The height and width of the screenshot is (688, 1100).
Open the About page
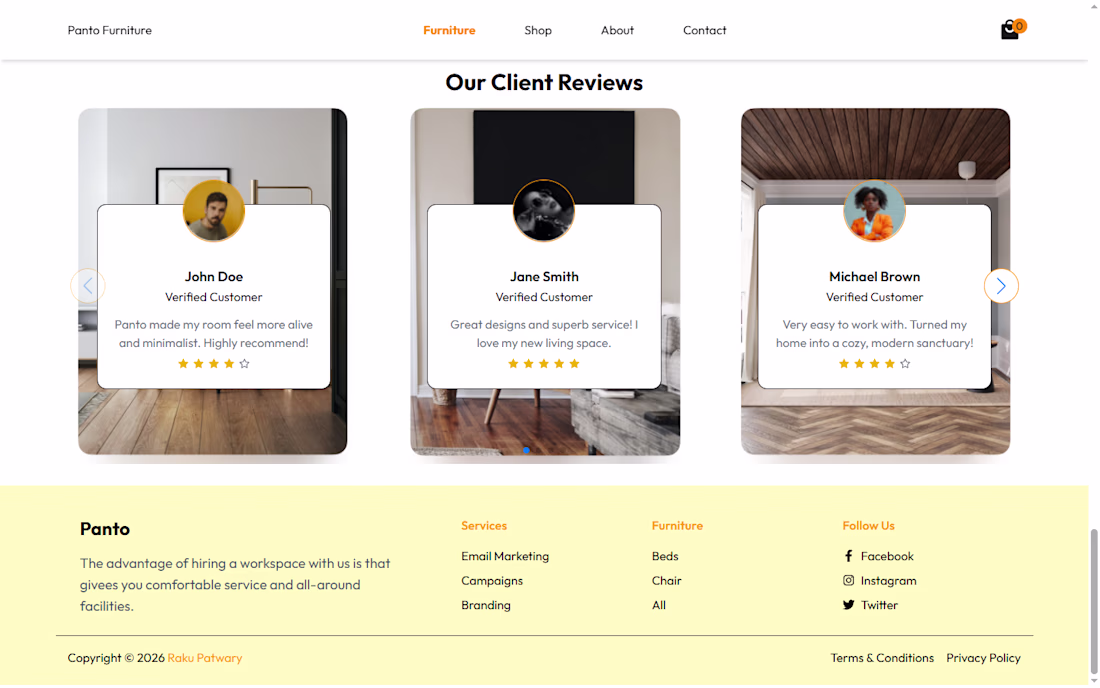(617, 30)
